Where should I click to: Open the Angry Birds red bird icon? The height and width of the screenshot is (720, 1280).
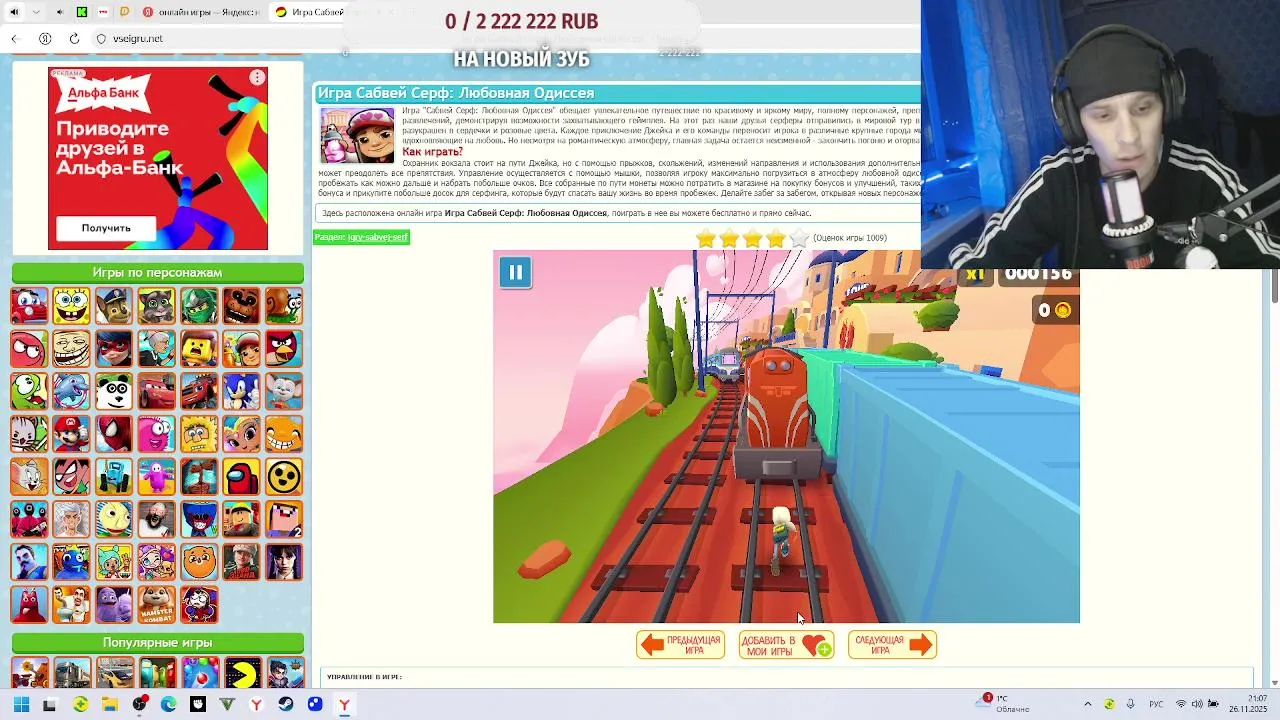coord(284,349)
